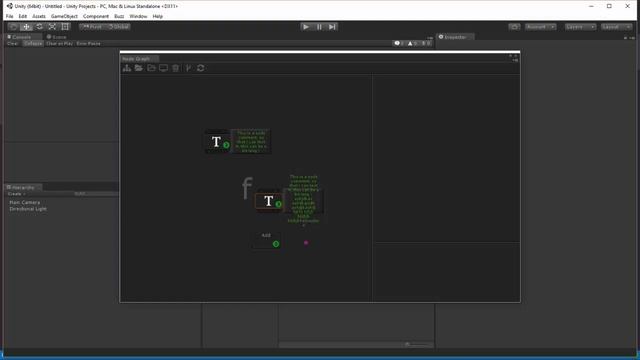640x360 pixels.
Task: Select Main Camera in Hierarchy
Action: (24, 202)
